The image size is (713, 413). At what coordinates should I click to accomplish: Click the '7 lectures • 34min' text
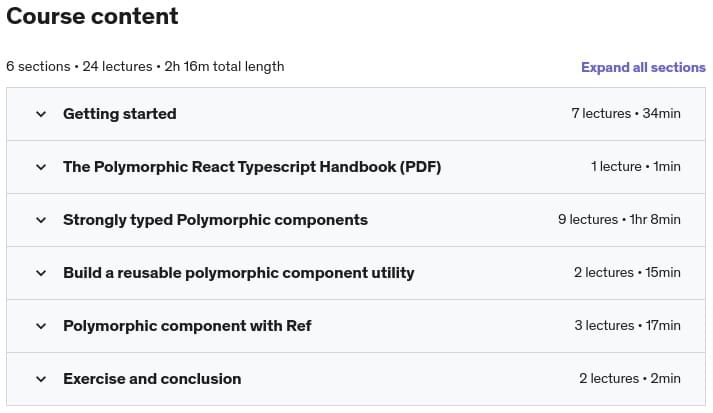click(626, 113)
